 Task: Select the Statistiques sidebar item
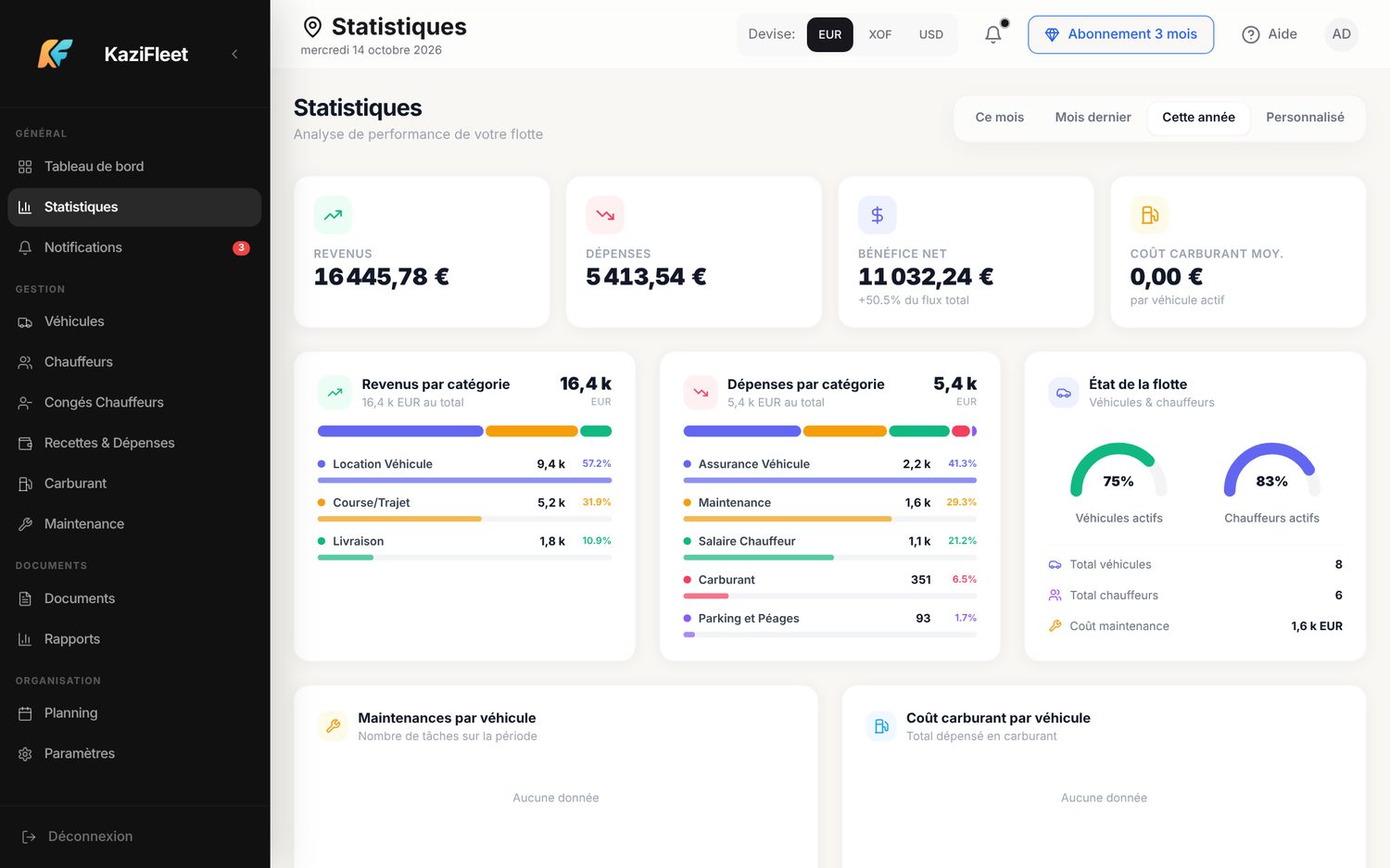coord(134,208)
